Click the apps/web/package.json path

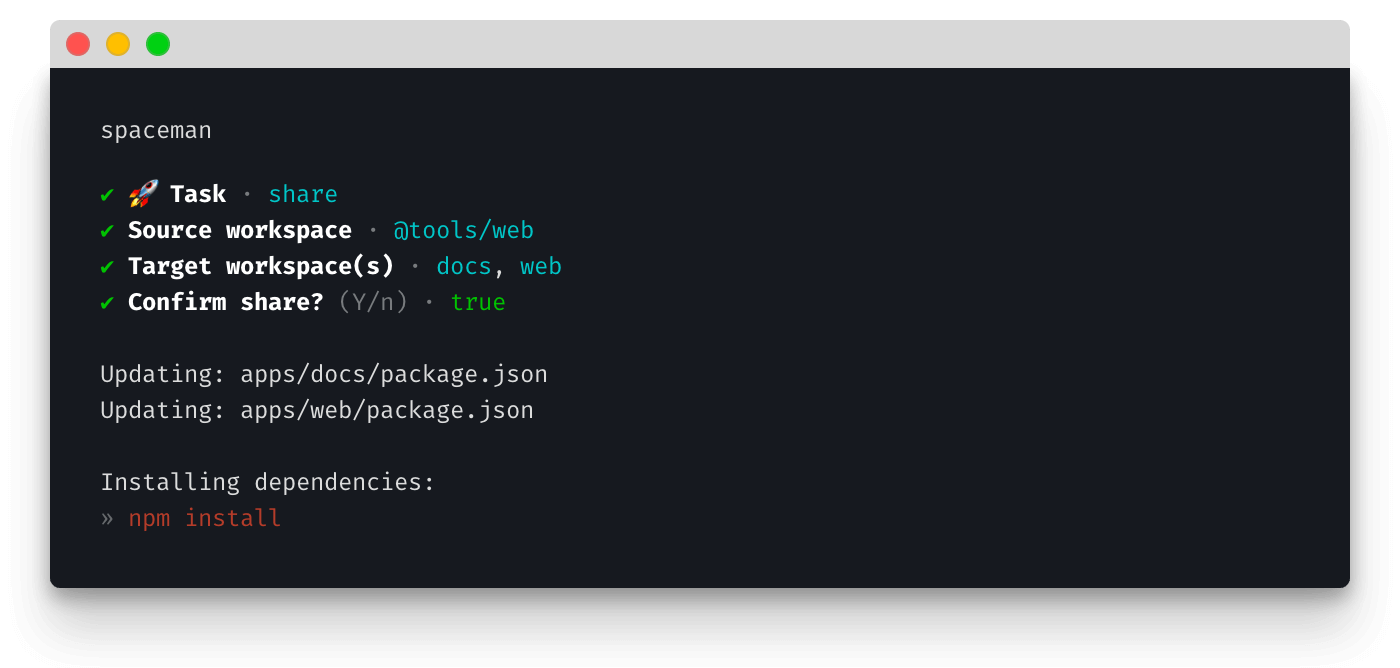click(387, 411)
